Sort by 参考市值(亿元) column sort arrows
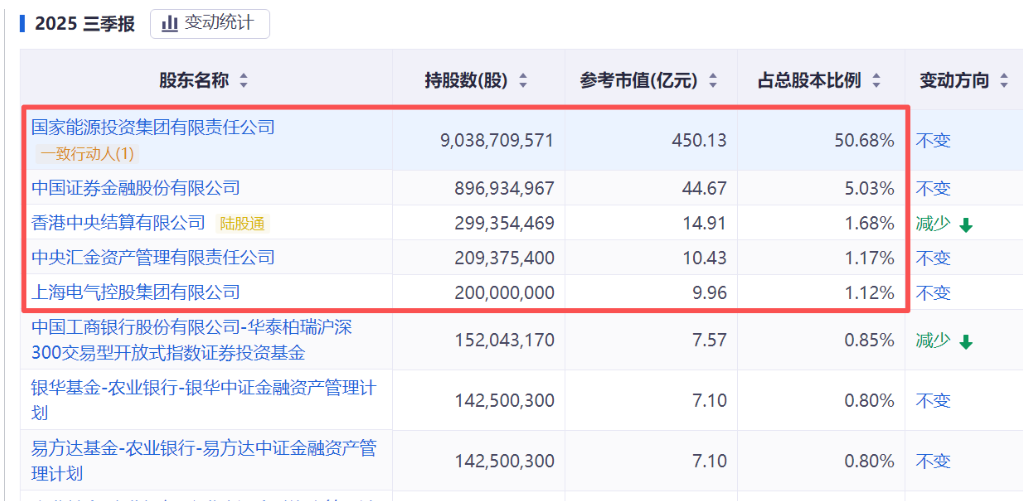The height and width of the screenshot is (501, 1023). tap(712, 81)
